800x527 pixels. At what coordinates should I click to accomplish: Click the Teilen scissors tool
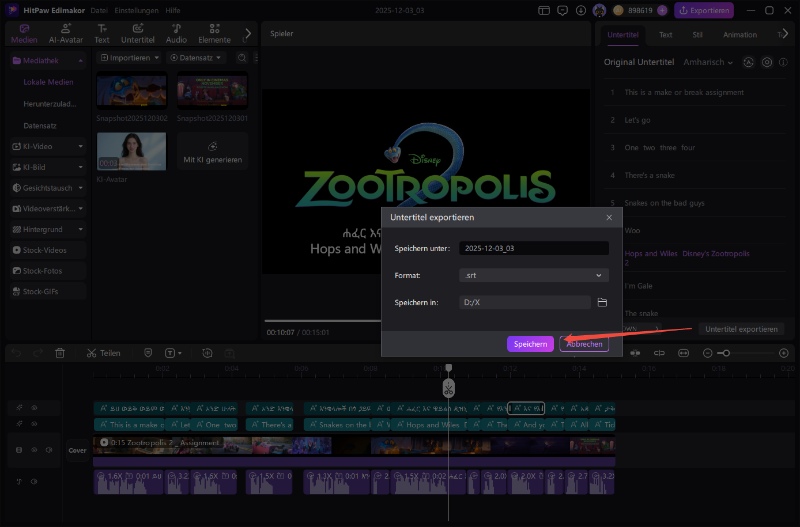coord(103,353)
